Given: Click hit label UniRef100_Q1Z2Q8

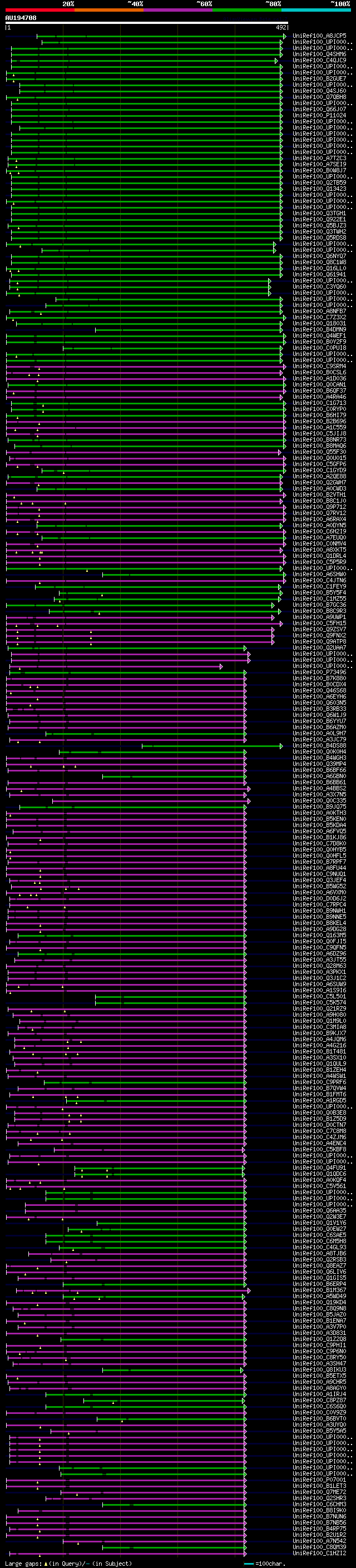Looking at the screenshot, I should (319, 1339).
